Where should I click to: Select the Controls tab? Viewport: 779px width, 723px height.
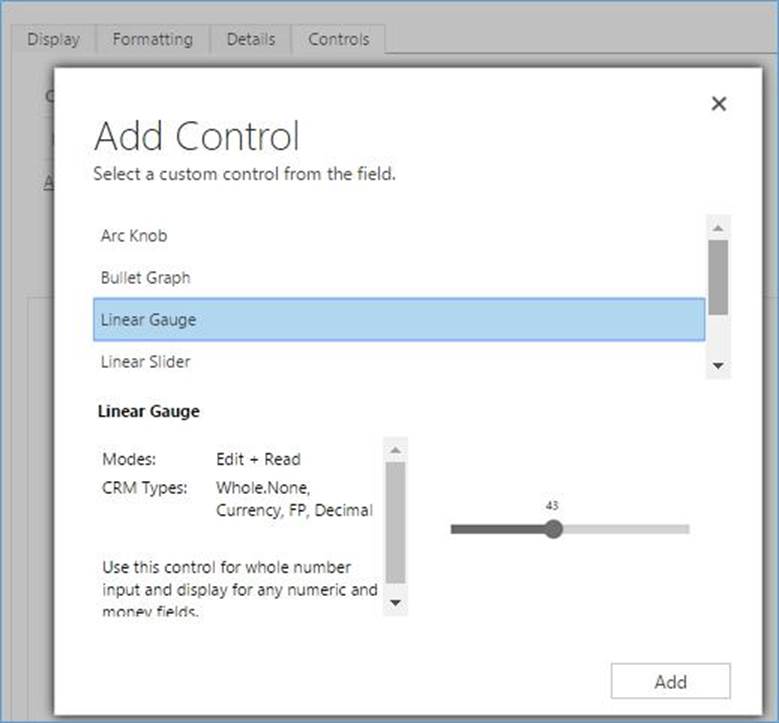click(338, 39)
